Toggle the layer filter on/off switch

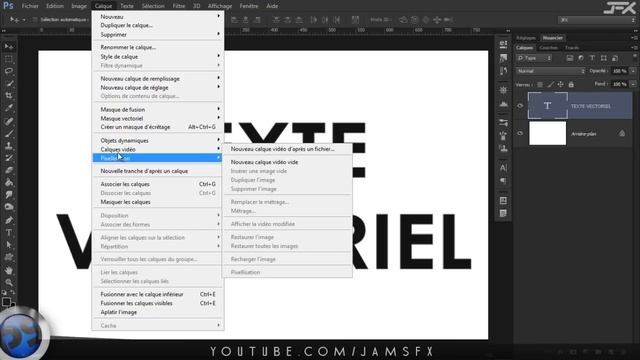(635, 57)
